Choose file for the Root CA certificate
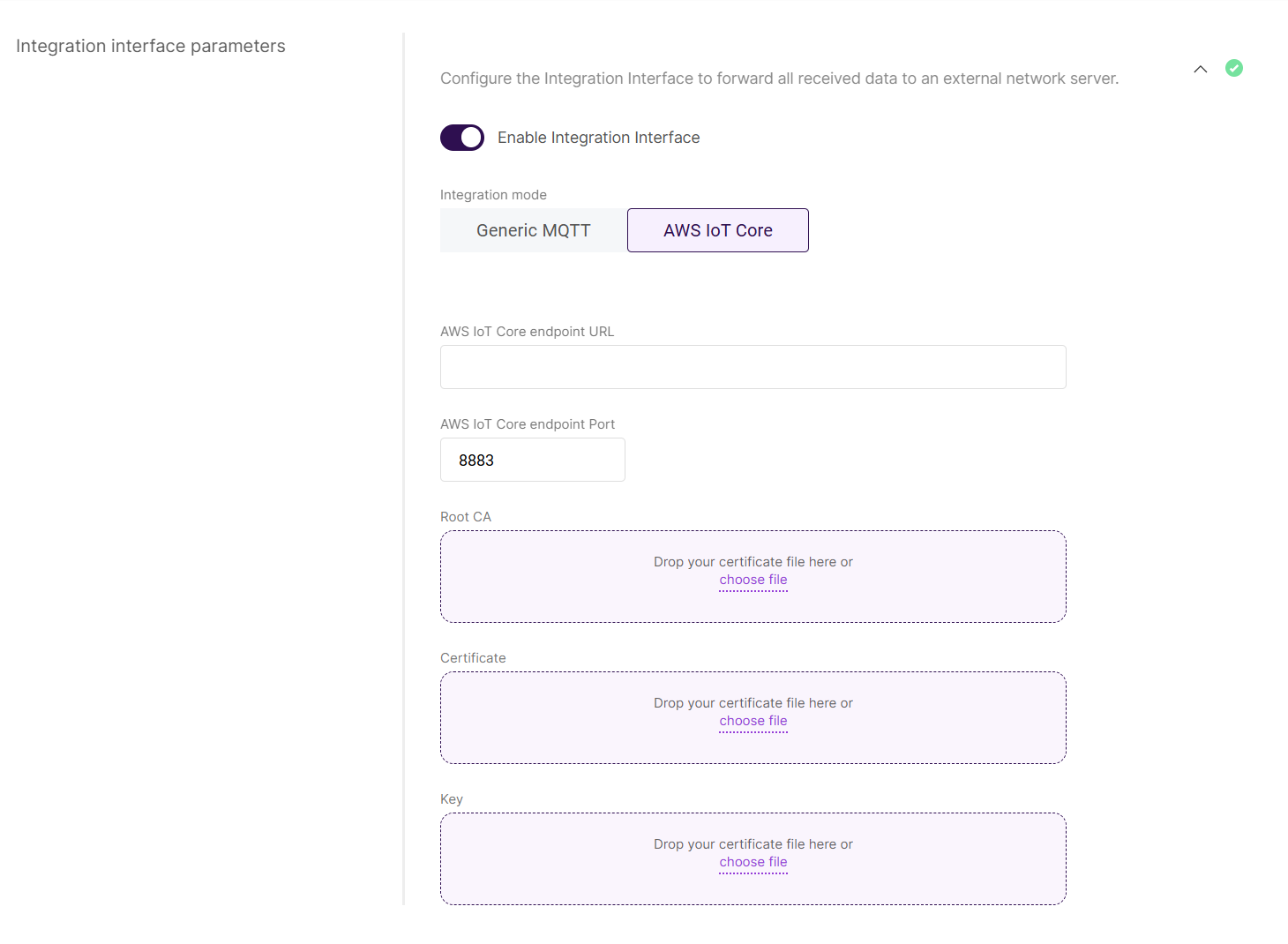Viewport: 1288px width, 944px height. click(x=753, y=580)
